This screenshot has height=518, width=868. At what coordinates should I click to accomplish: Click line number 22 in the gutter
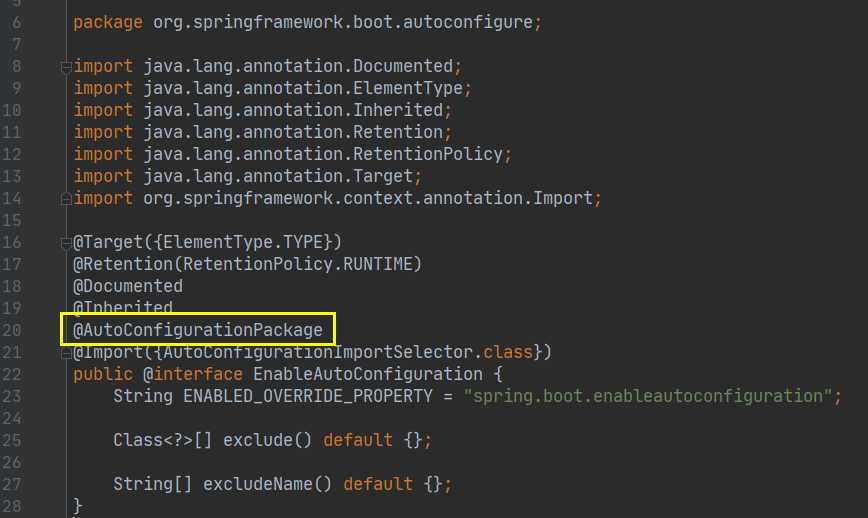(12, 374)
